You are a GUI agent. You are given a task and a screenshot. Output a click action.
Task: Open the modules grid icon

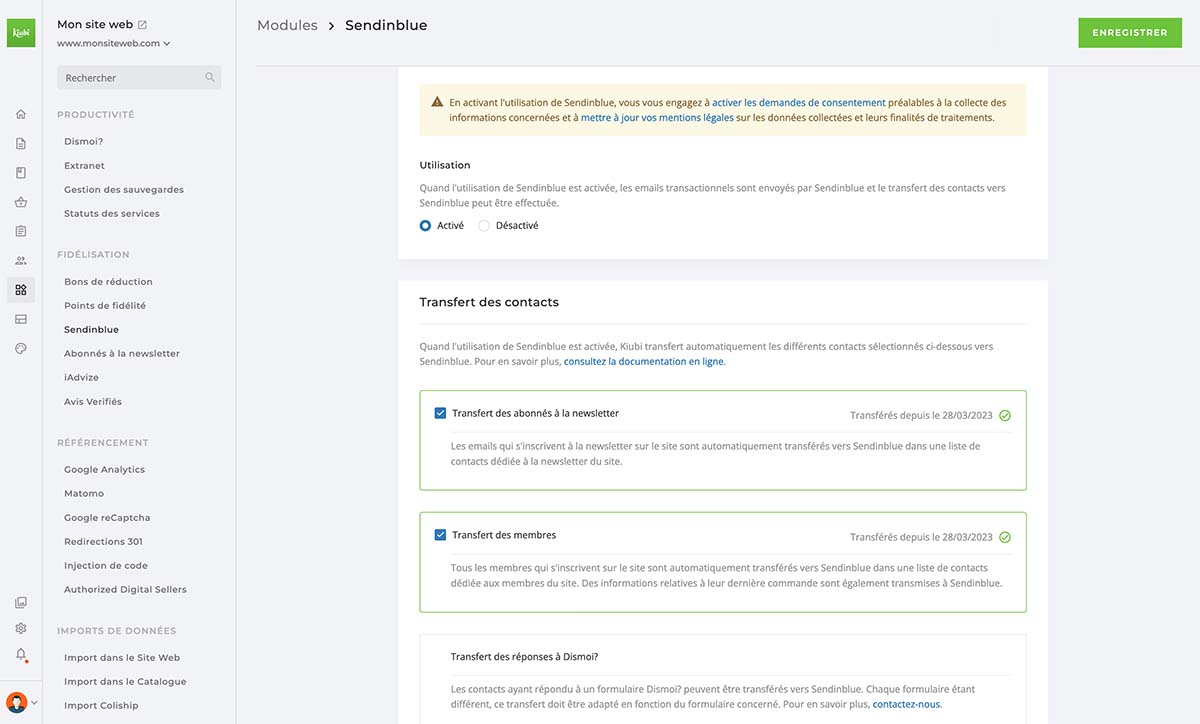click(21, 290)
